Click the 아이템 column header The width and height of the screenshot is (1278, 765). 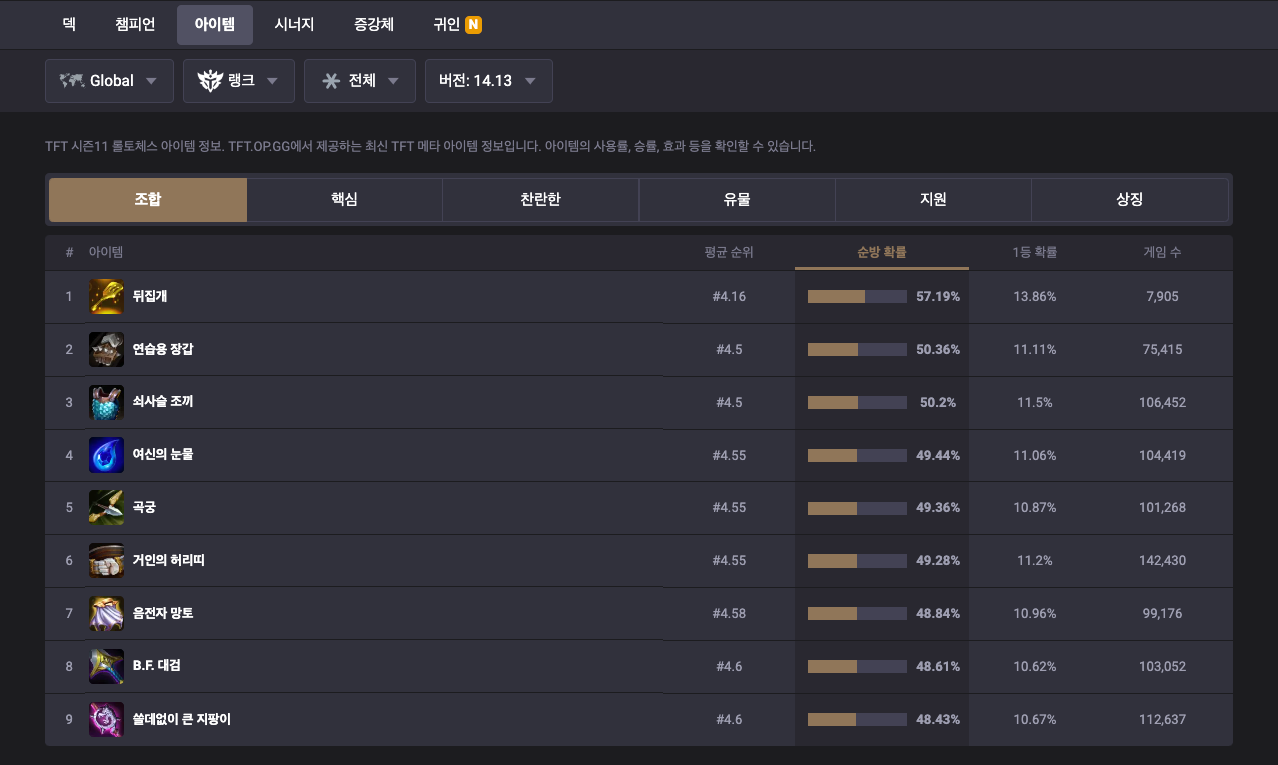coord(106,253)
